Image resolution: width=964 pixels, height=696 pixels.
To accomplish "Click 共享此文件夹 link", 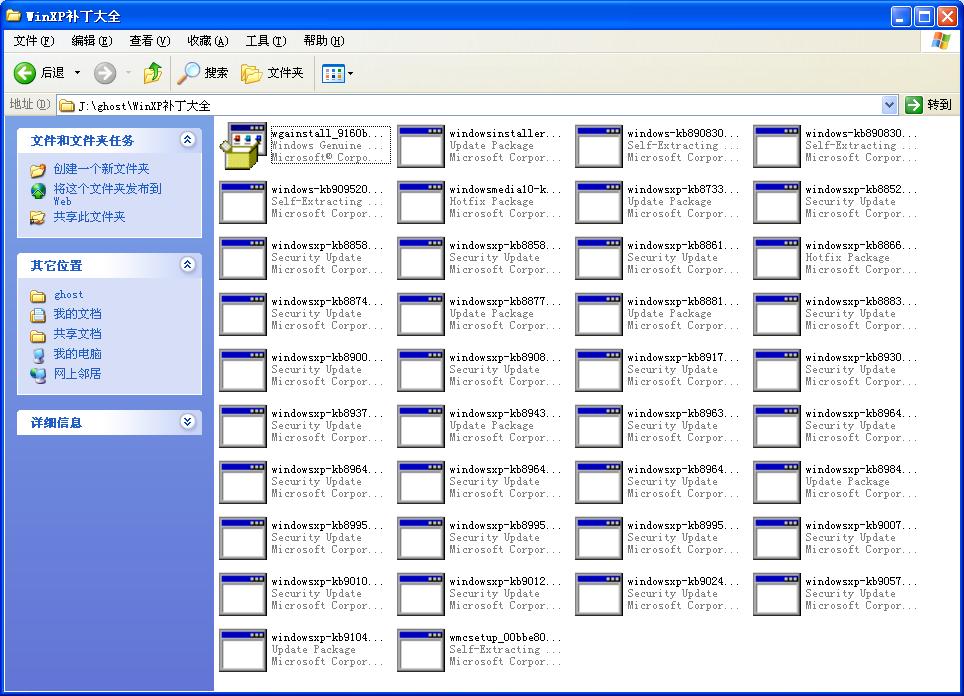I will point(89,217).
